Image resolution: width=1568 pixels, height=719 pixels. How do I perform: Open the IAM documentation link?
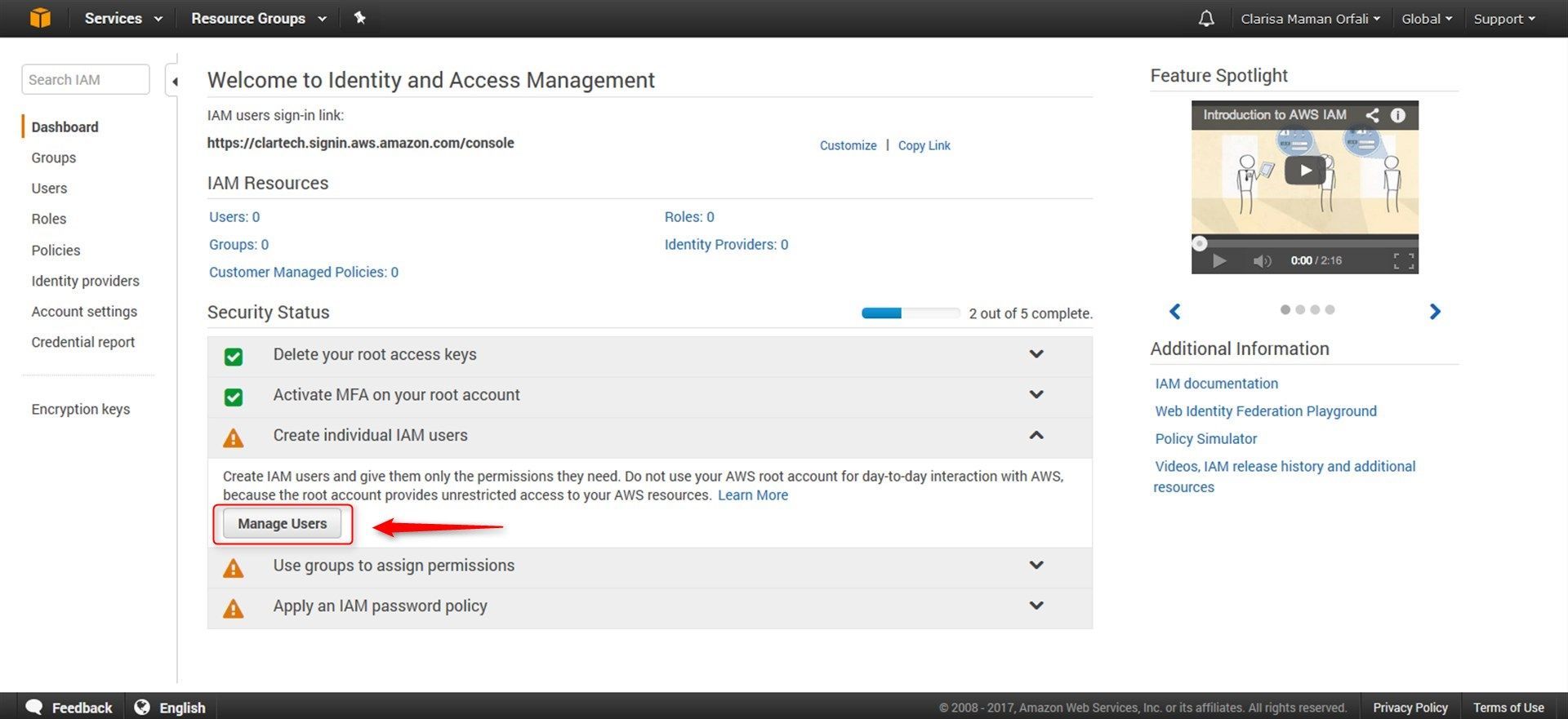click(x=1216, y=383)
